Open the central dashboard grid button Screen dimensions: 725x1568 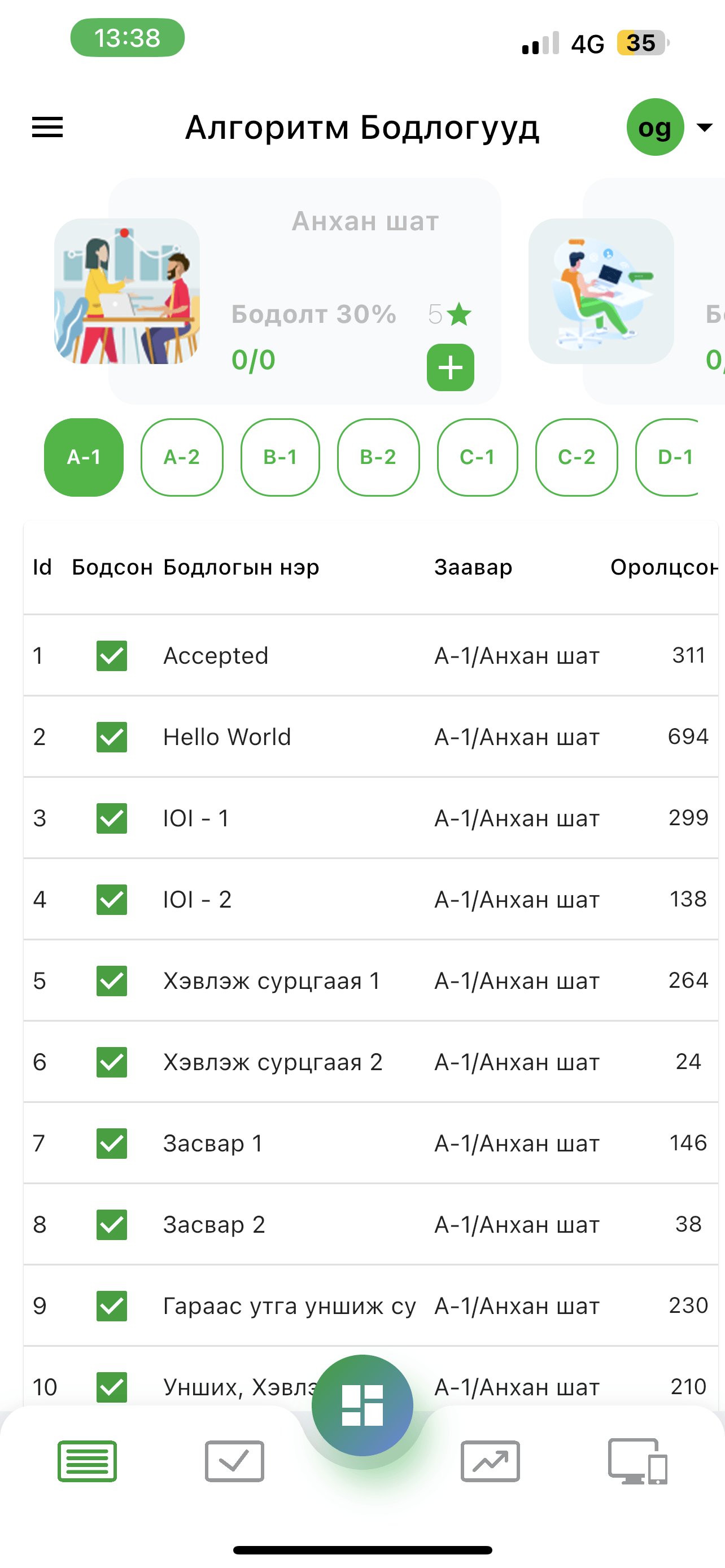[x=362, y=1405]
